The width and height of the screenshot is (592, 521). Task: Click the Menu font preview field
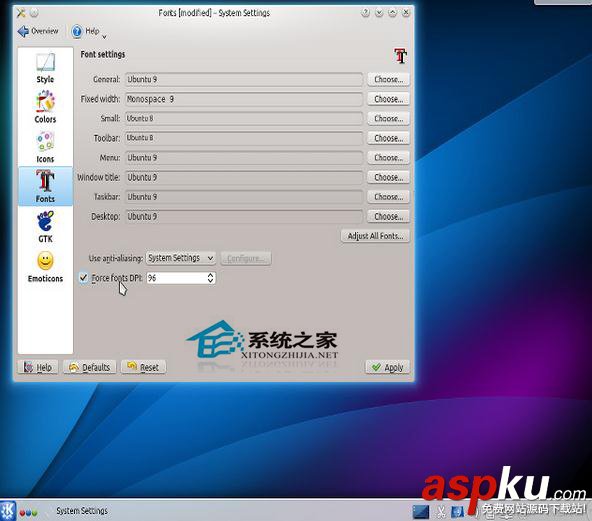coord(244,158)
